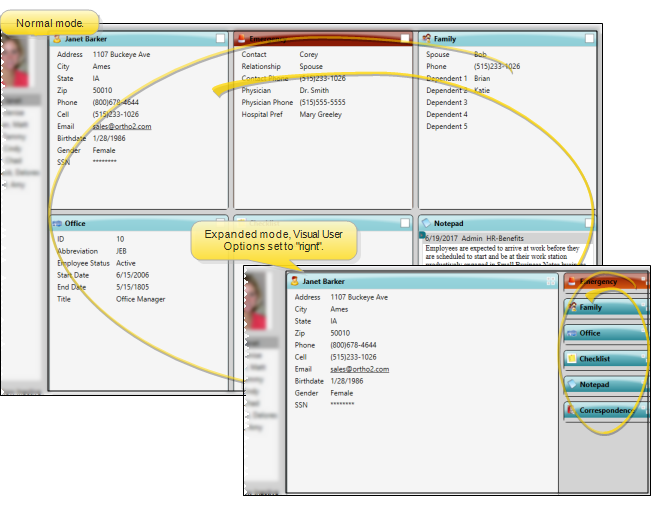Click the Correspondence icon in expanded sidebar

tap(571, 410)
